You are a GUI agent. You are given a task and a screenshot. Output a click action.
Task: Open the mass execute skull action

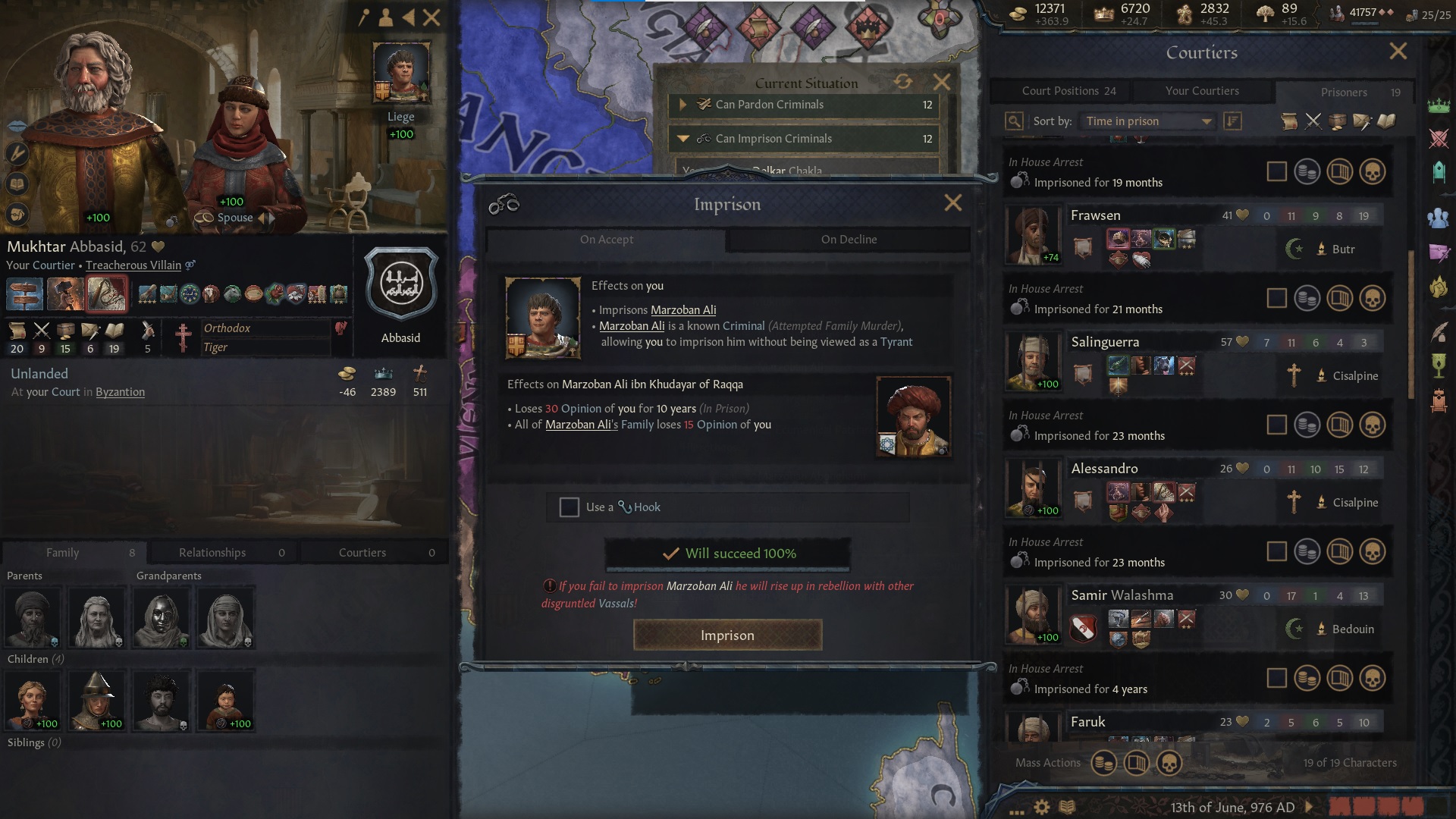(x=1169, y=763)
